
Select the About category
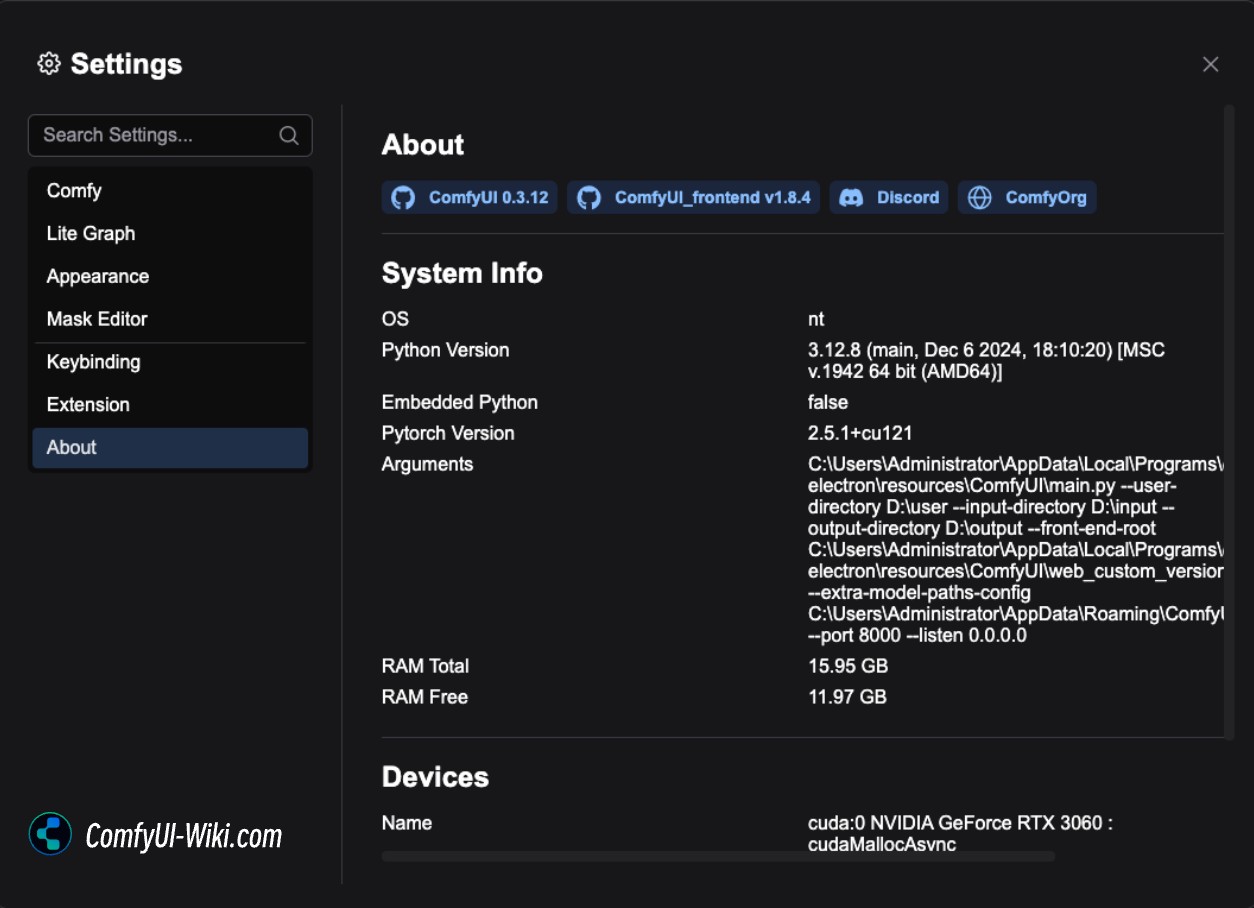170,448
